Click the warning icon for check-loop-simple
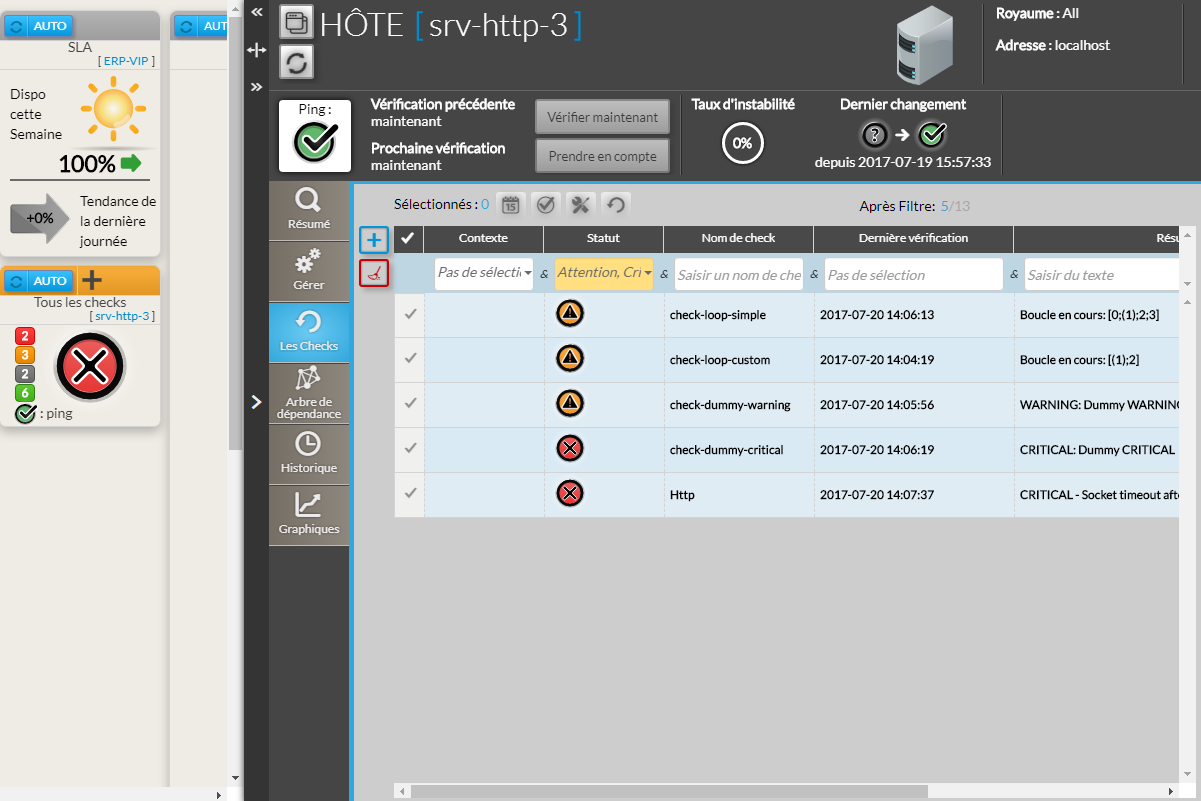Viewport: 1201px width, 801px height. 570,314
